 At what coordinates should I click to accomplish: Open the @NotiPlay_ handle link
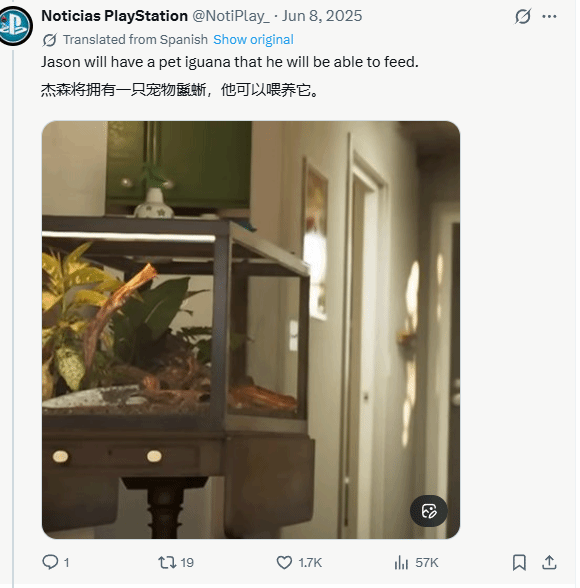pos(231,16)
